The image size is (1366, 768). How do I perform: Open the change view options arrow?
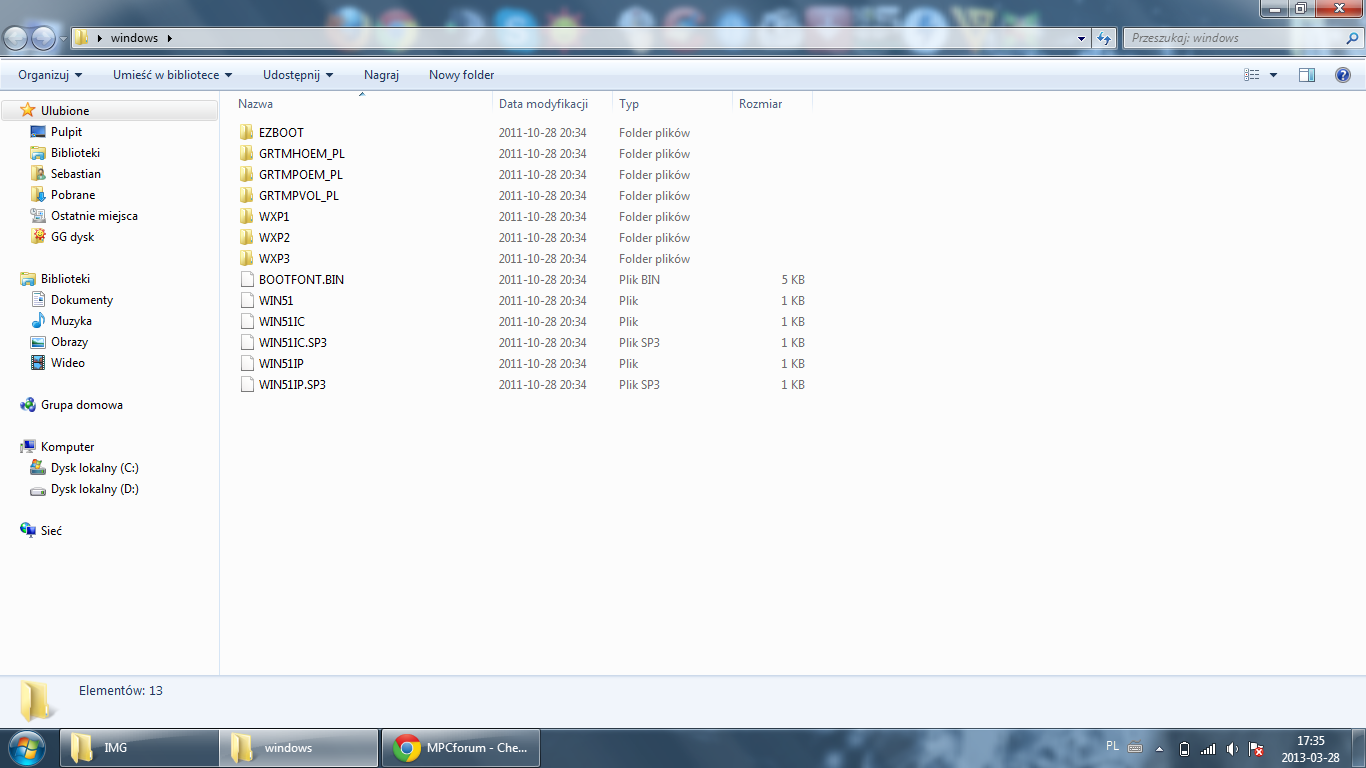tap(1273, 75)
